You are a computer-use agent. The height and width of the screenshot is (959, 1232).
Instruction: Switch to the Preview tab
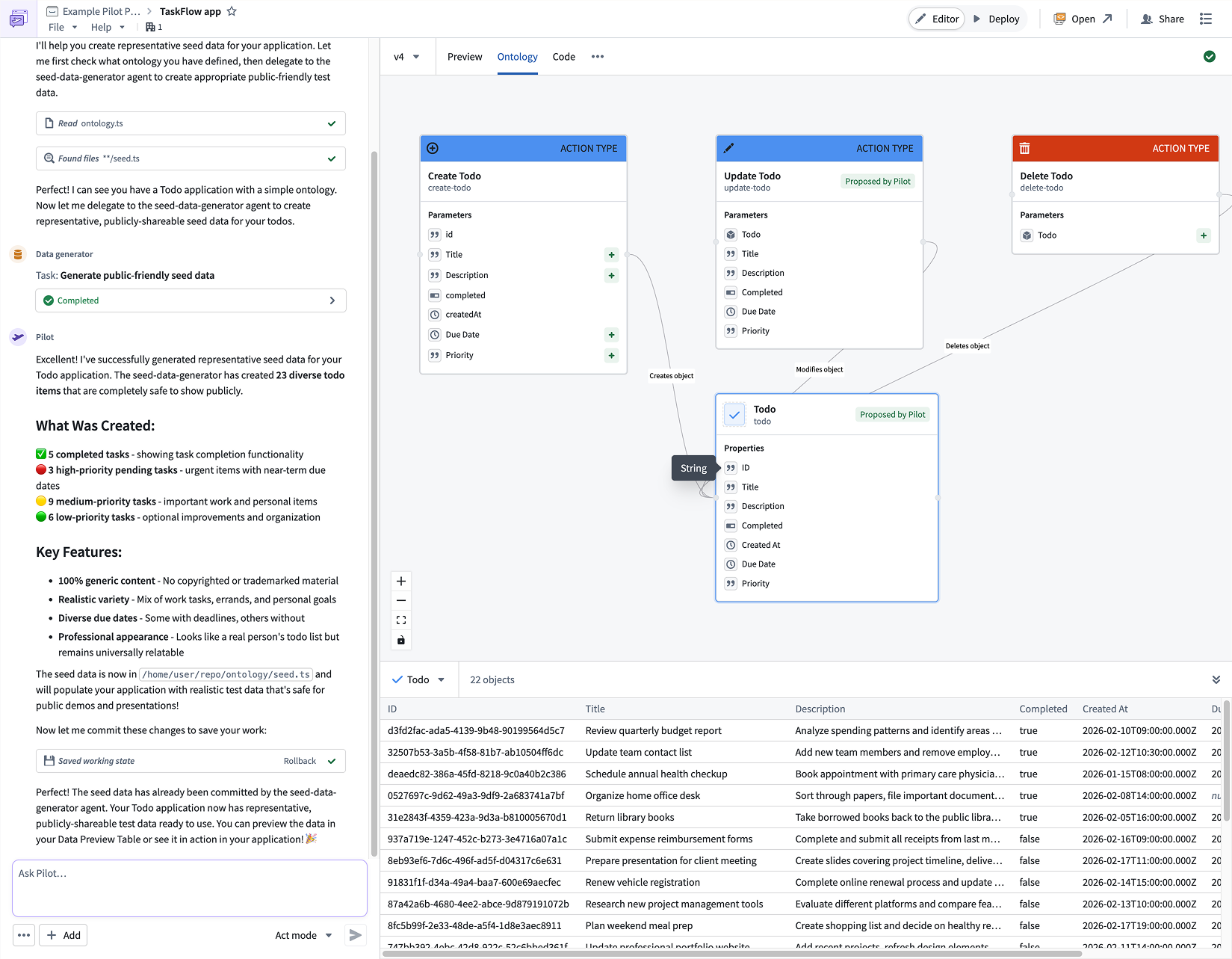[464, 56]
